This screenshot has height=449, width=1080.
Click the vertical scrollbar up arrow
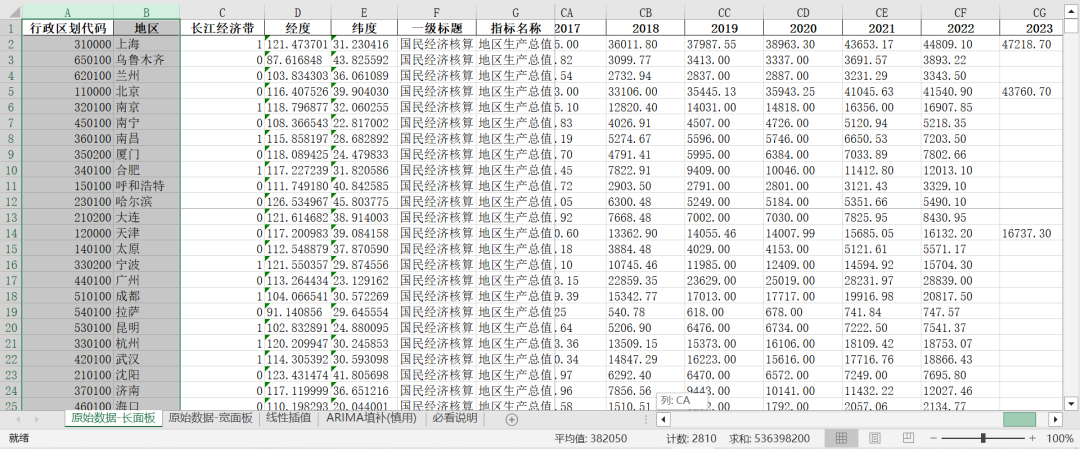coord(1071,10)
